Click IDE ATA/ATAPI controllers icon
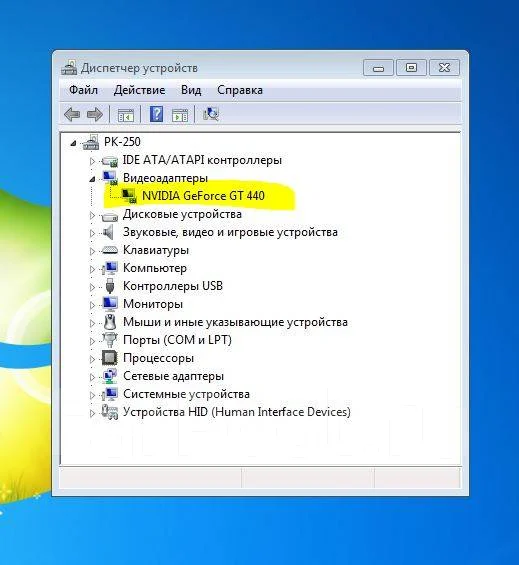This screenshot has width=519, height=565. pos(110,161)
